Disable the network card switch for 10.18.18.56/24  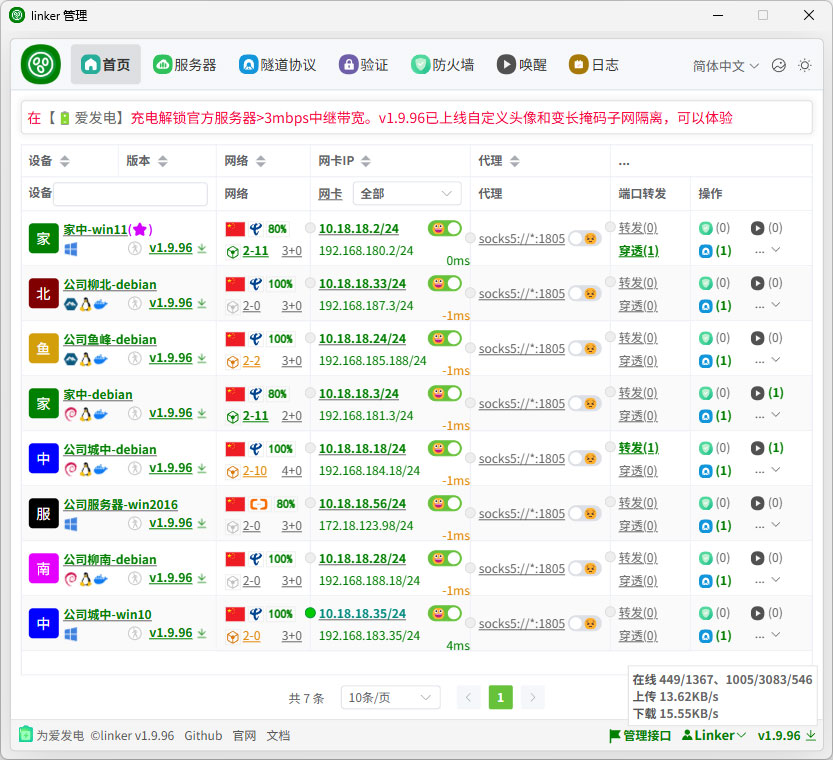pyautogui.click(x=444, y=503)
